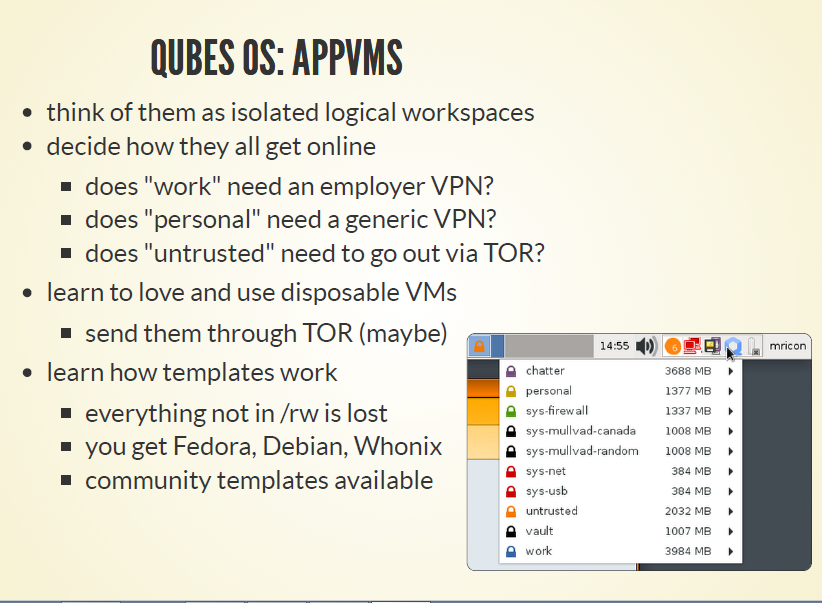Open the blue Qubes domains tray icon

(734, 346)
